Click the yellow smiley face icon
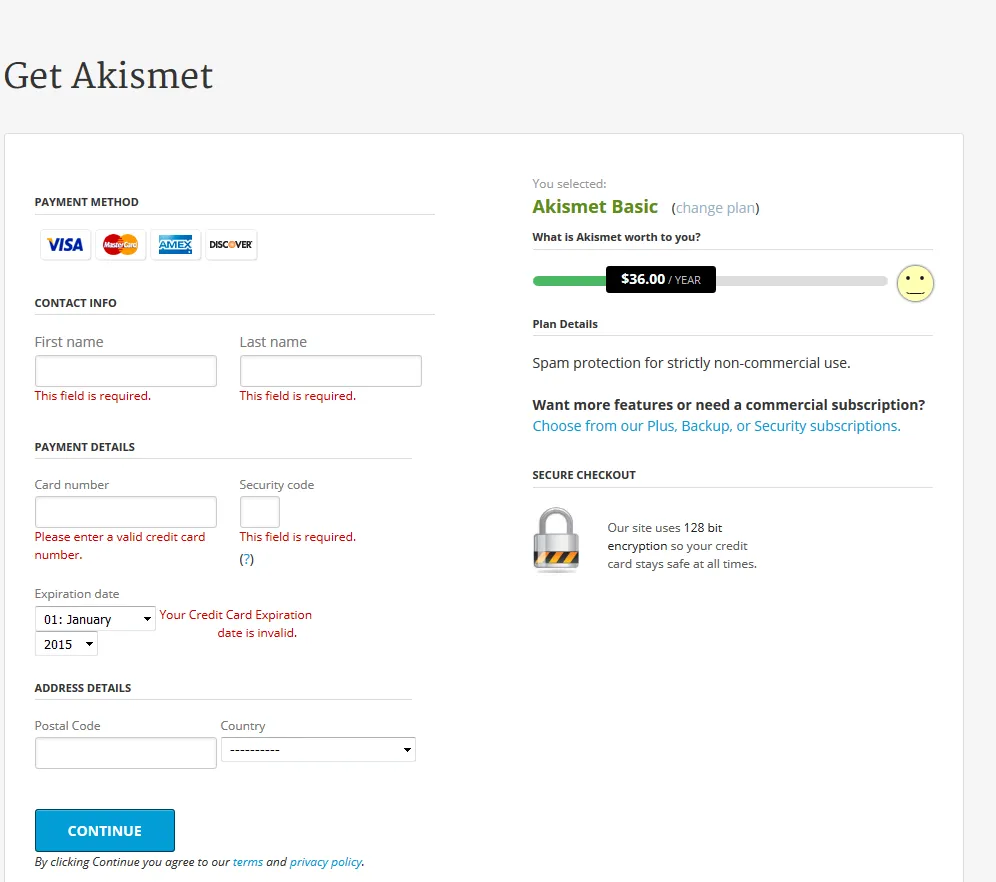This screenshot has width=996, height=882. tap(915, 283)
